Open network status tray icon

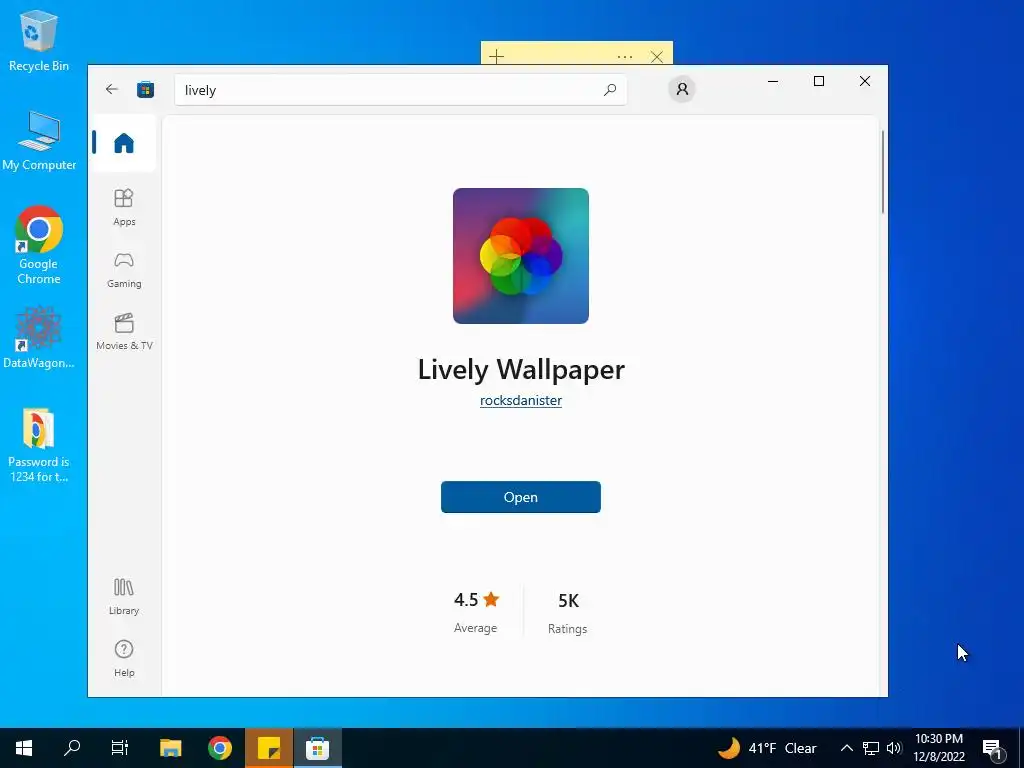871,748
